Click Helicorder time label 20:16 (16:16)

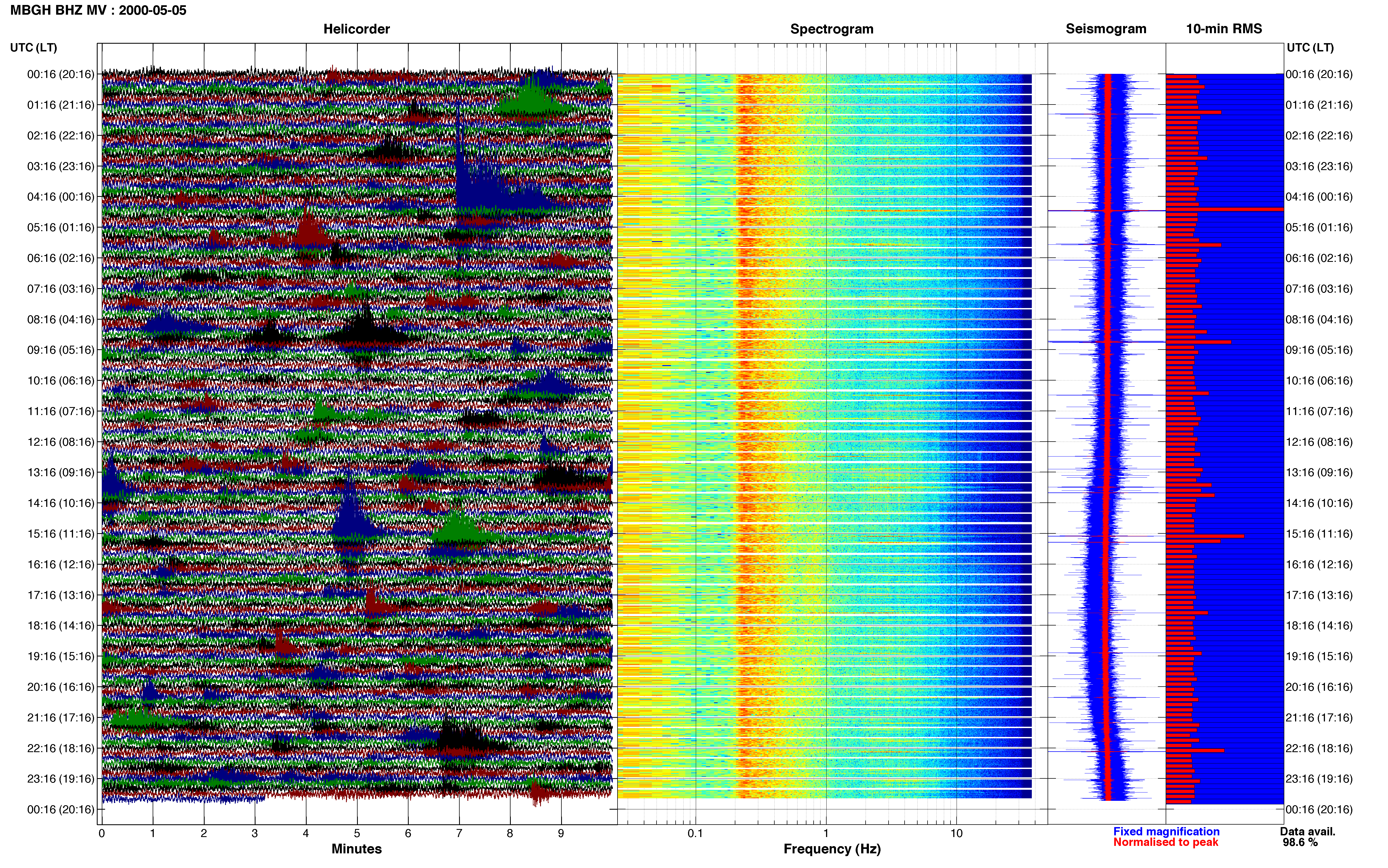60,687
